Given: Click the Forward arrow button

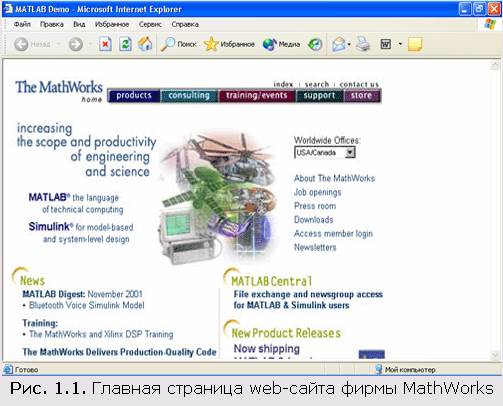Looking at the screenshot, I should tap(76, 44).
